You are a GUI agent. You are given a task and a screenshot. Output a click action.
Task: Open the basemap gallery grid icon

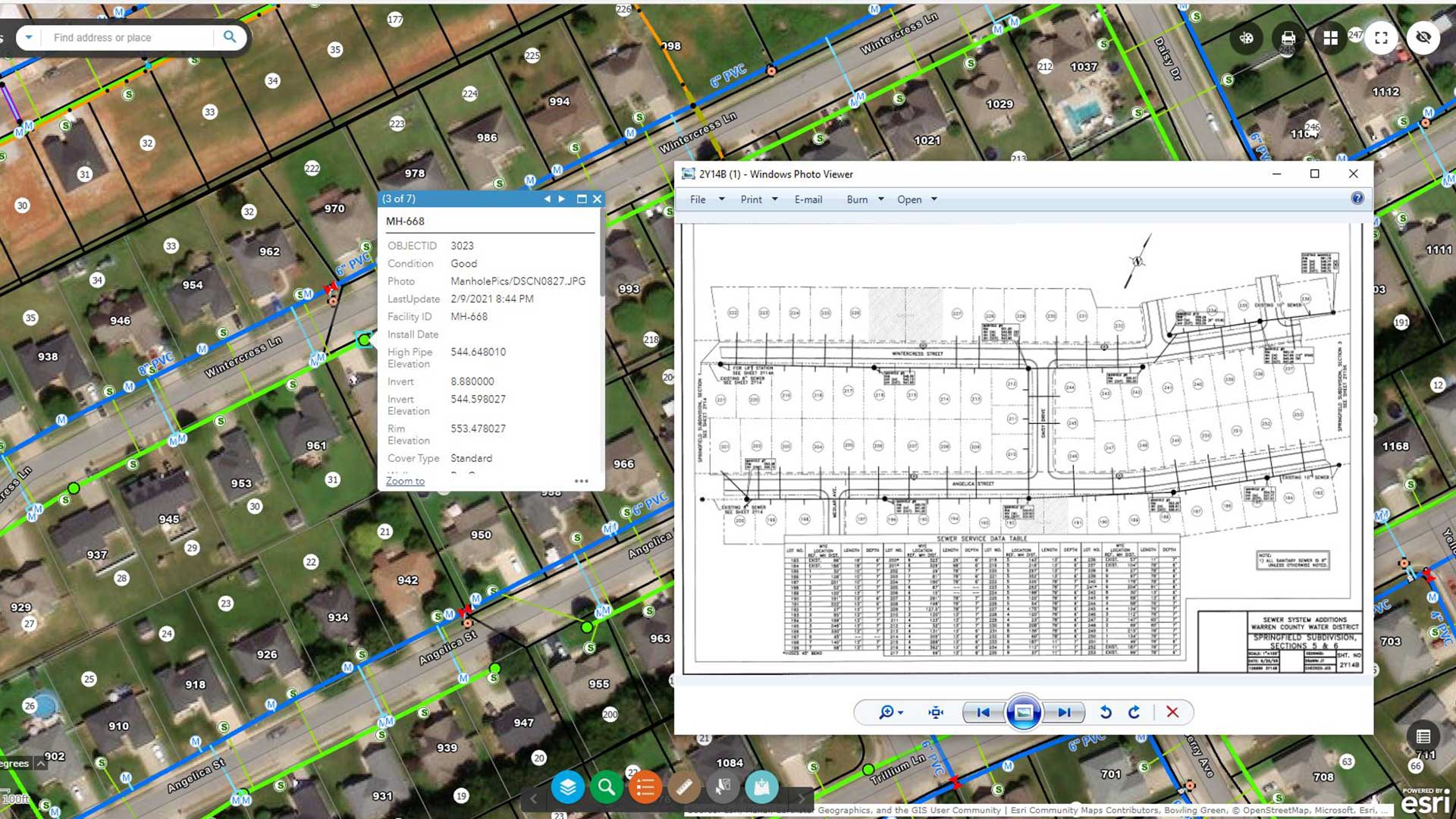pyautogui.click(x=1330, y=38)
